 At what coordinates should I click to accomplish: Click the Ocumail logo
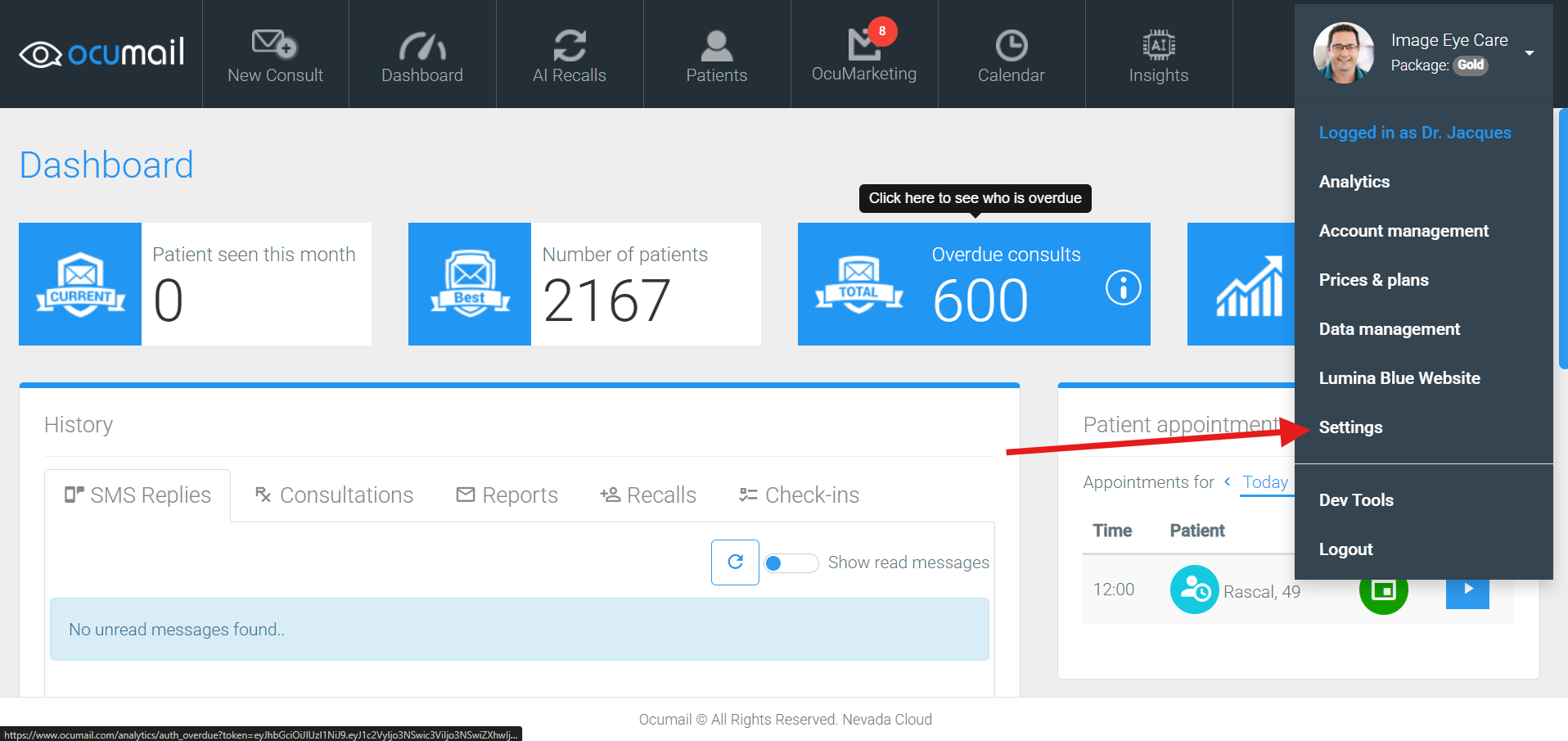[x=101, y=53]
